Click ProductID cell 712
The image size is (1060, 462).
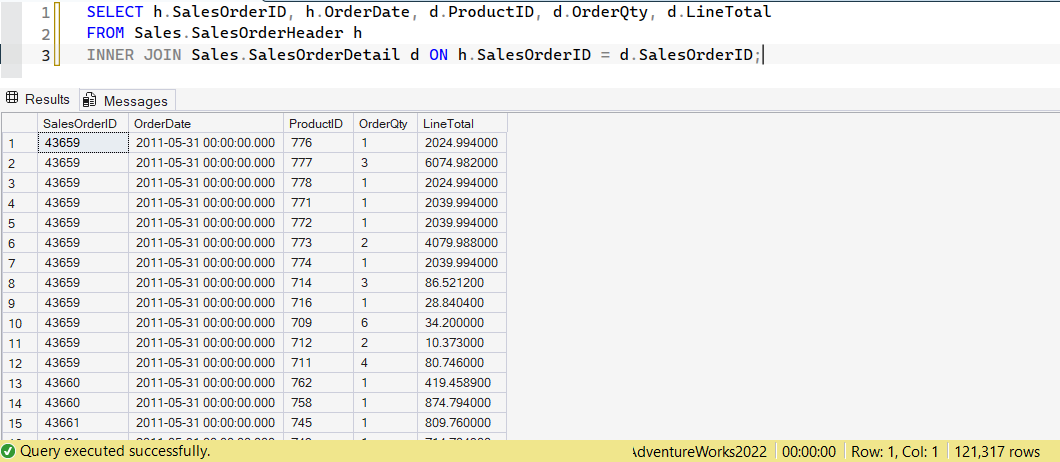318,342
